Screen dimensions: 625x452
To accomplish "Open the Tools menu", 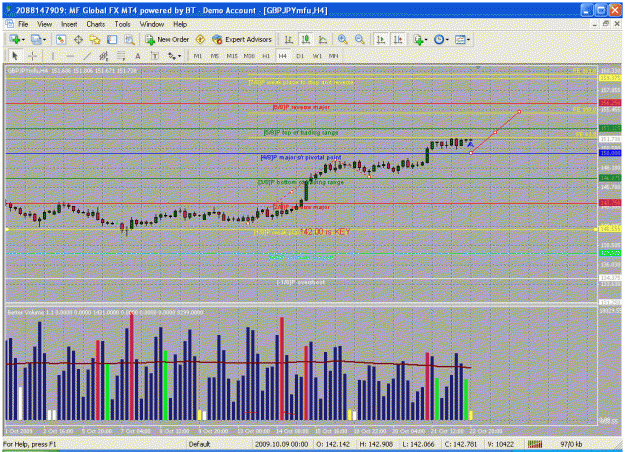I will click(x=122, y=24).
